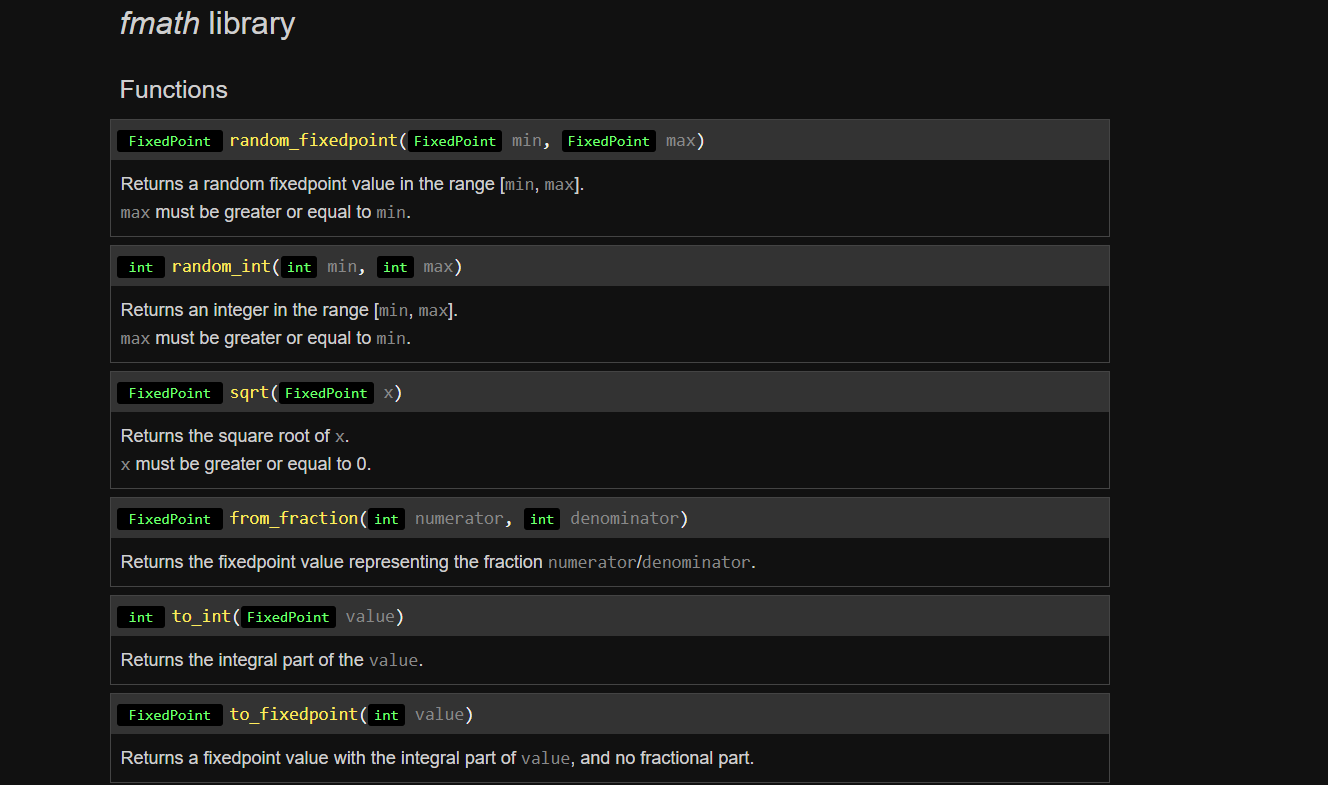This screenshot has height=785, width=1328.
Task: Open the from_fraction function name link
Action: pos(293,519)
